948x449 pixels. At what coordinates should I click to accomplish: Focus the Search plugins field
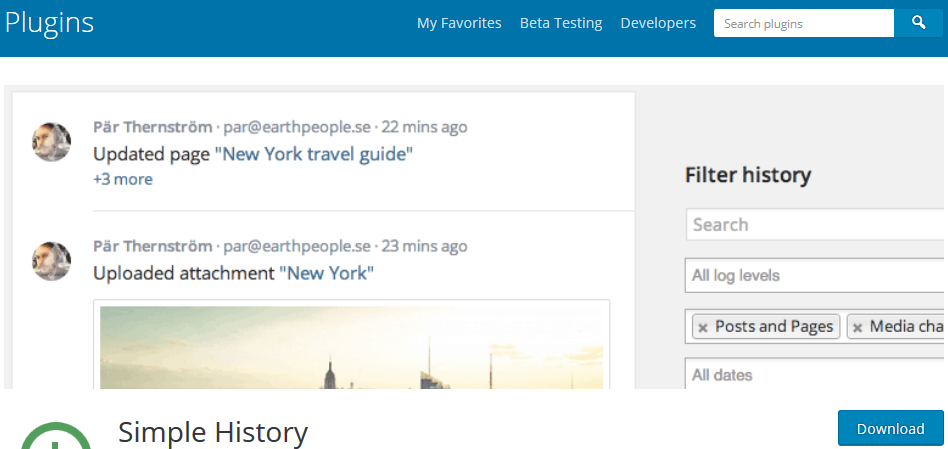[x=804, y=24]
